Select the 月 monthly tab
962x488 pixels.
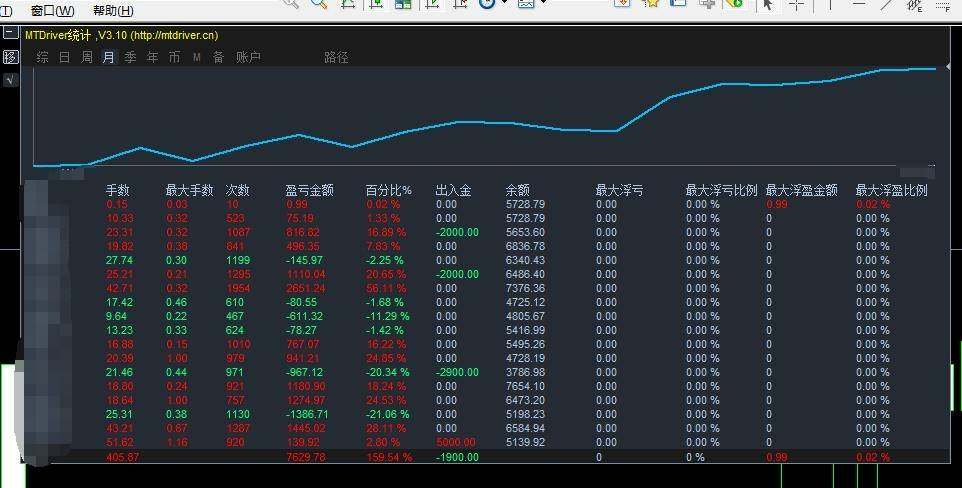(x=109, y=57)
